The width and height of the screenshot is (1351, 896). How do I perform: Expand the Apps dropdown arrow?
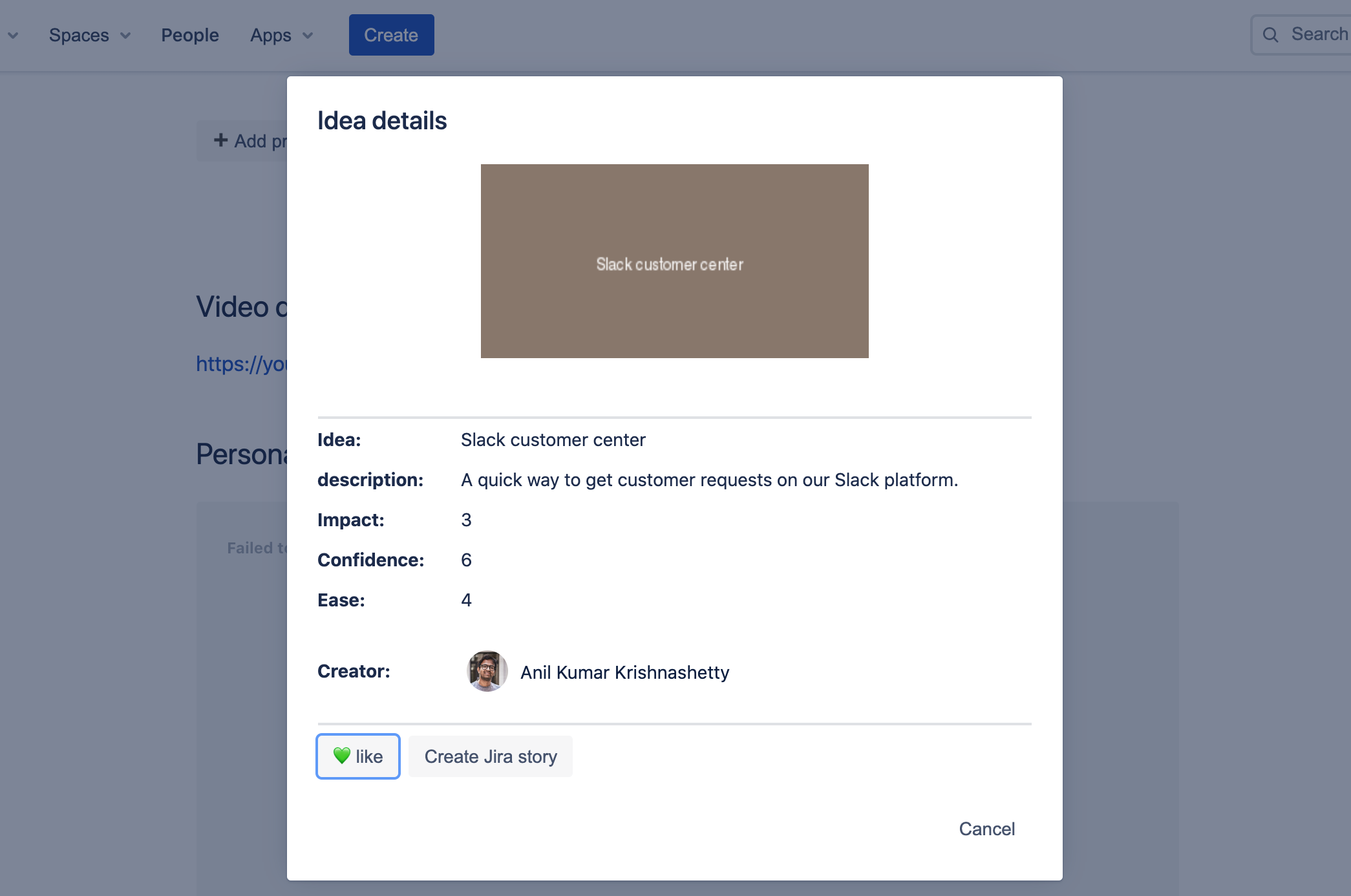coord(308,36)
